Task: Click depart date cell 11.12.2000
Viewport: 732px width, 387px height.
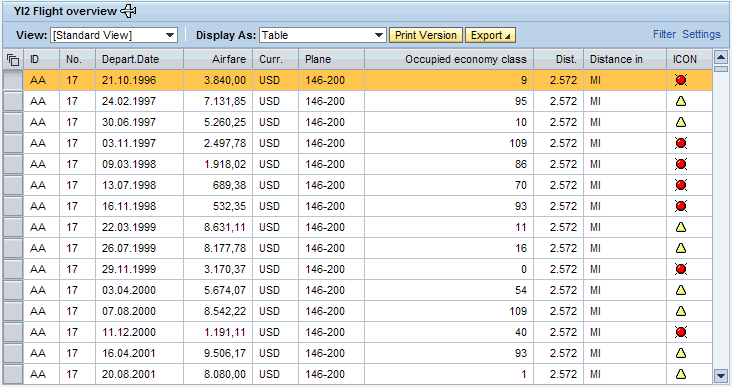Action: 140,332
